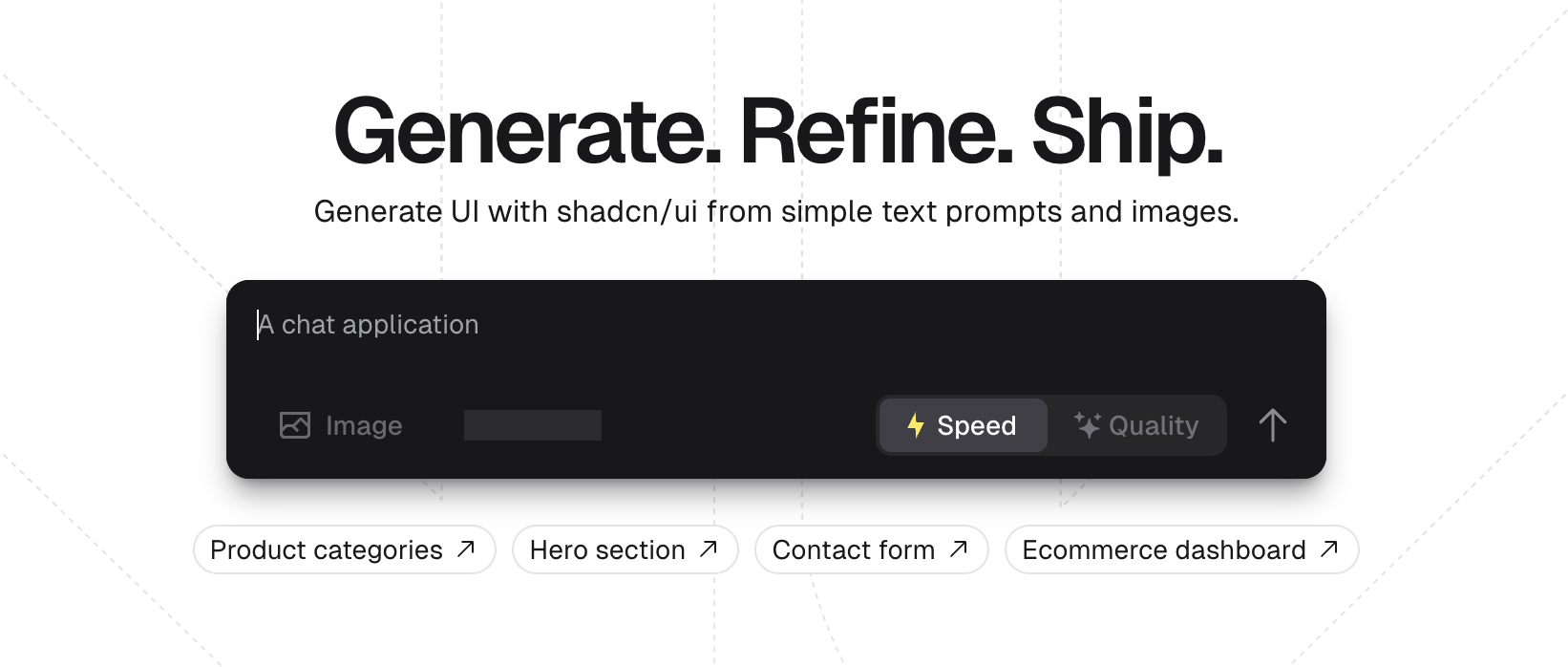The image size is (1568, 667).
Task: Click arrow icon beside Contact form
Action: coord(959,549)
